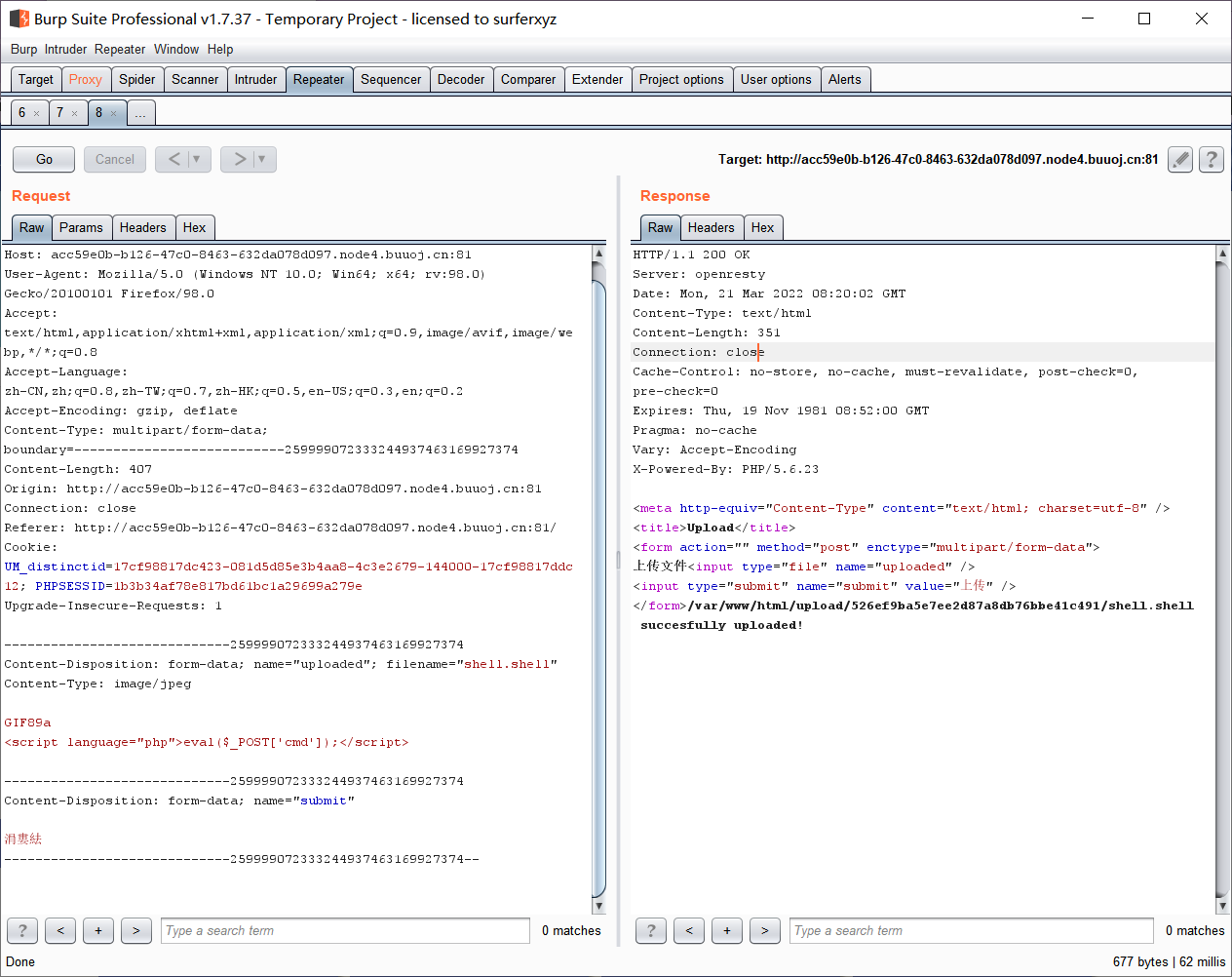Select the Hex tab in Response panel

tap(763, 227)
